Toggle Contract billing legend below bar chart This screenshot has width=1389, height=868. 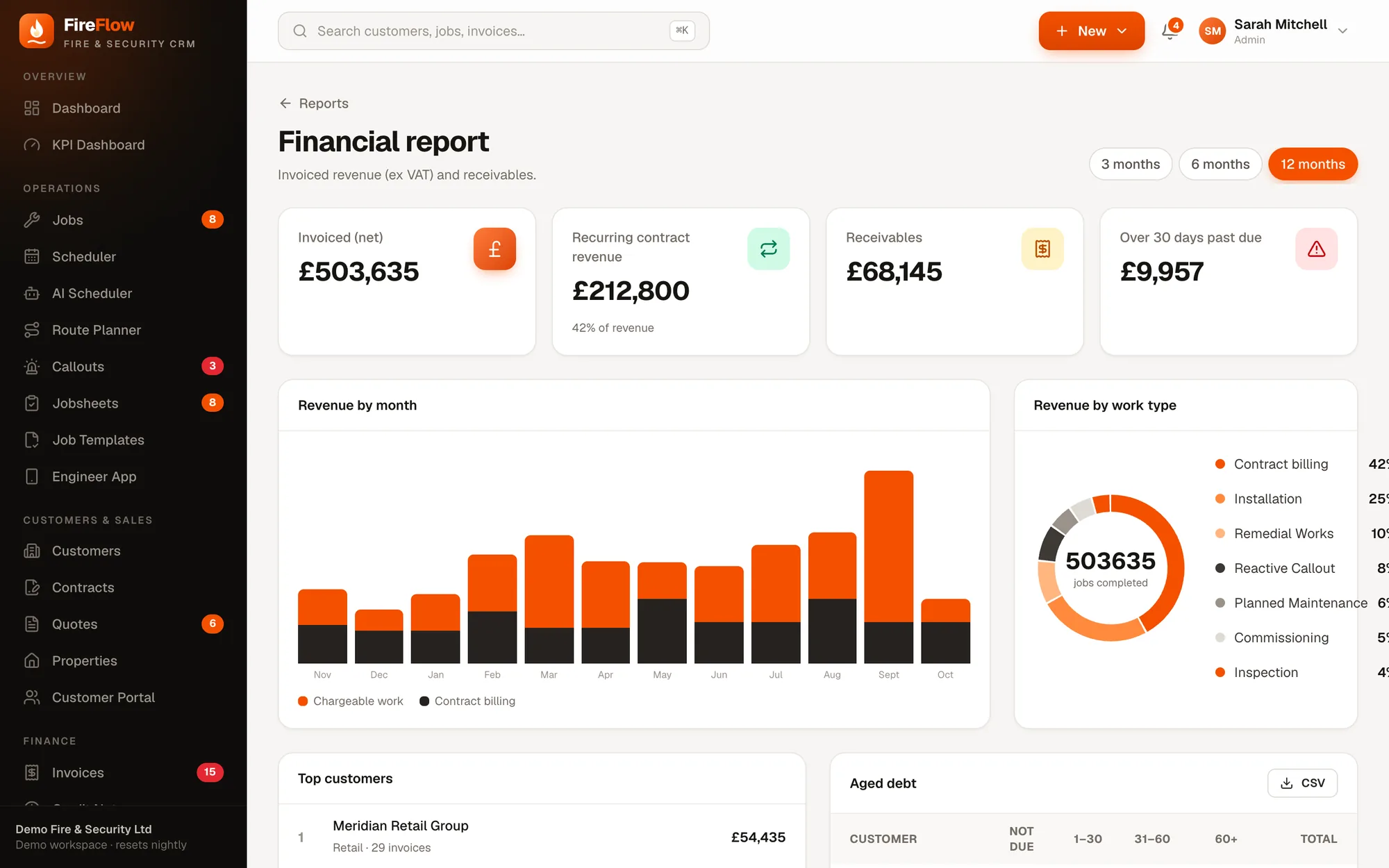click(x=467, y=701)
